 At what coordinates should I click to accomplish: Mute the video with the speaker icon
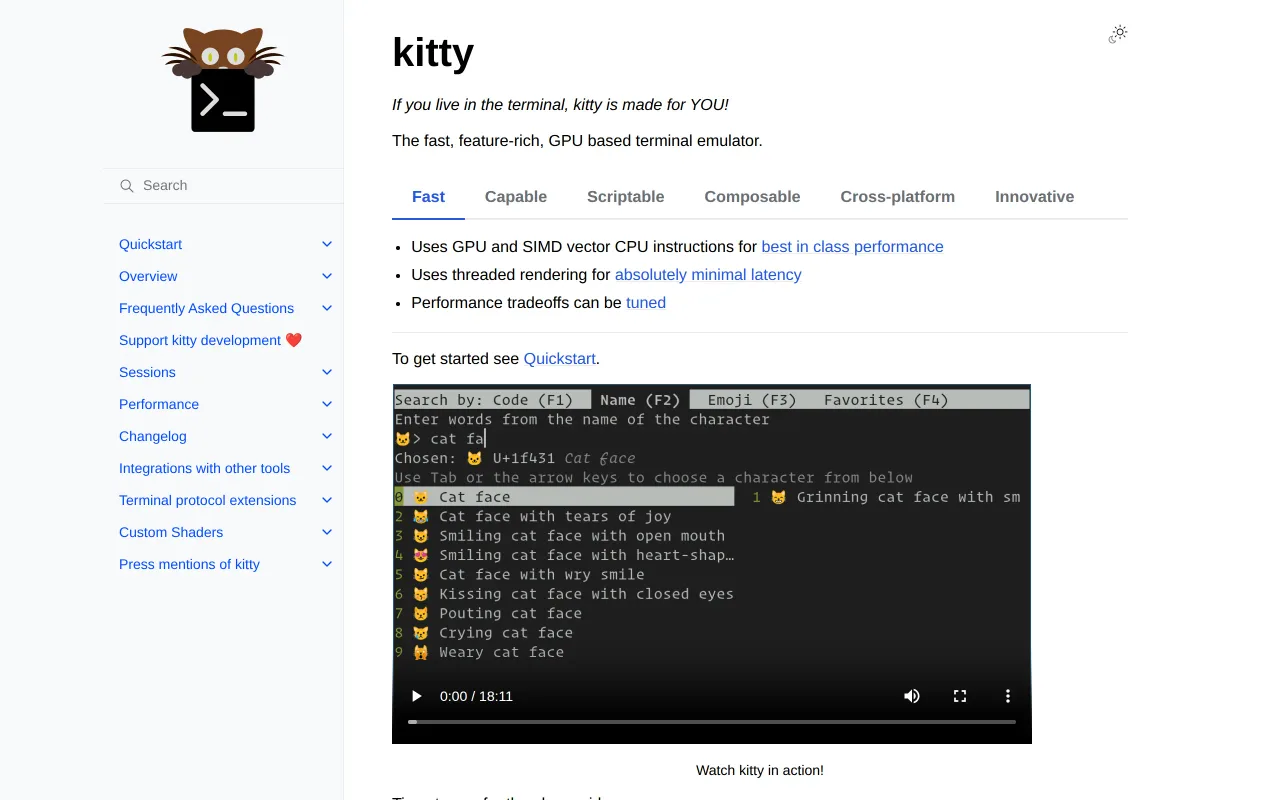(x=912, y=696)
